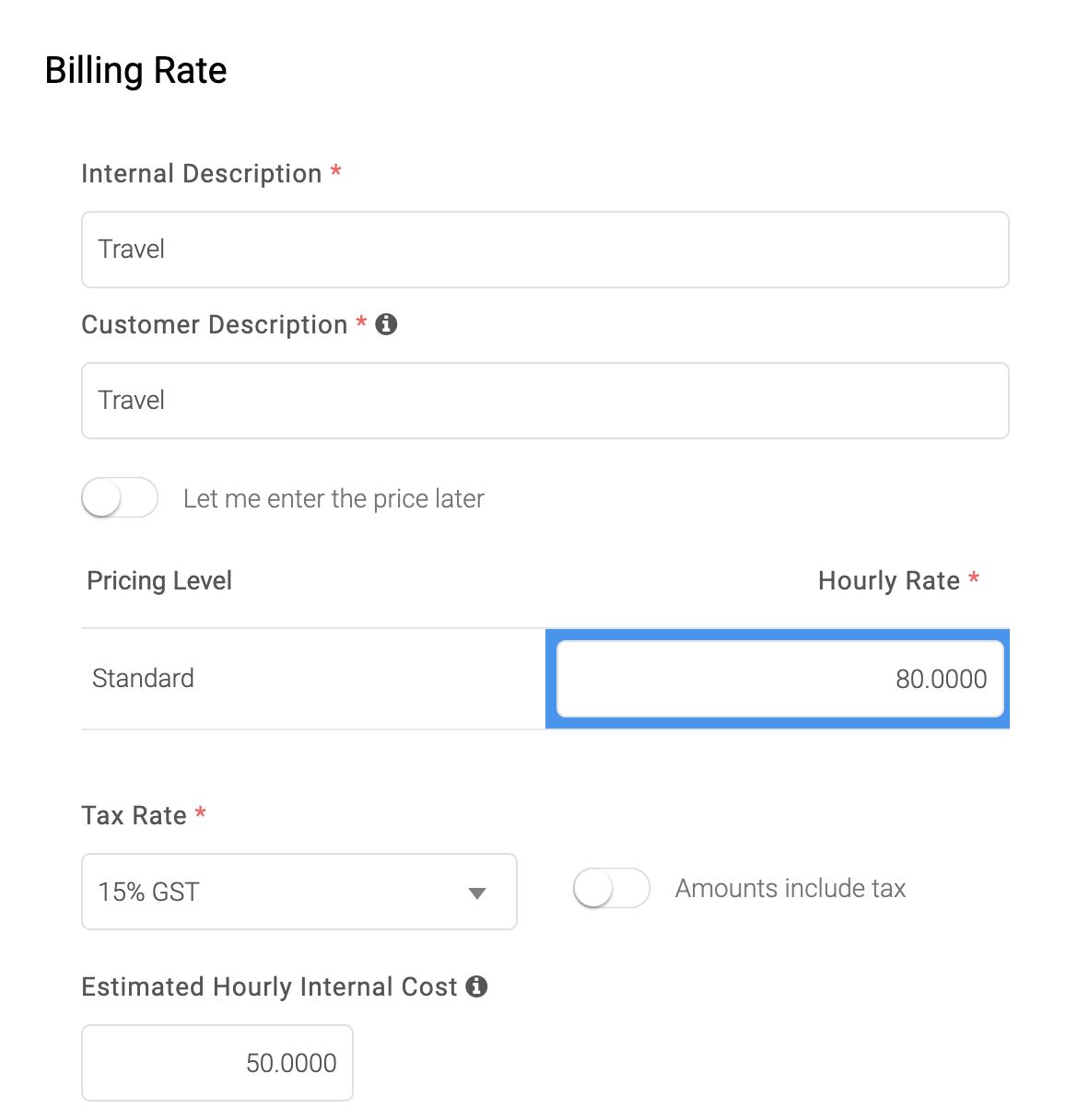Enable the 'Amounts include tax' switch

tap(612, 889)
